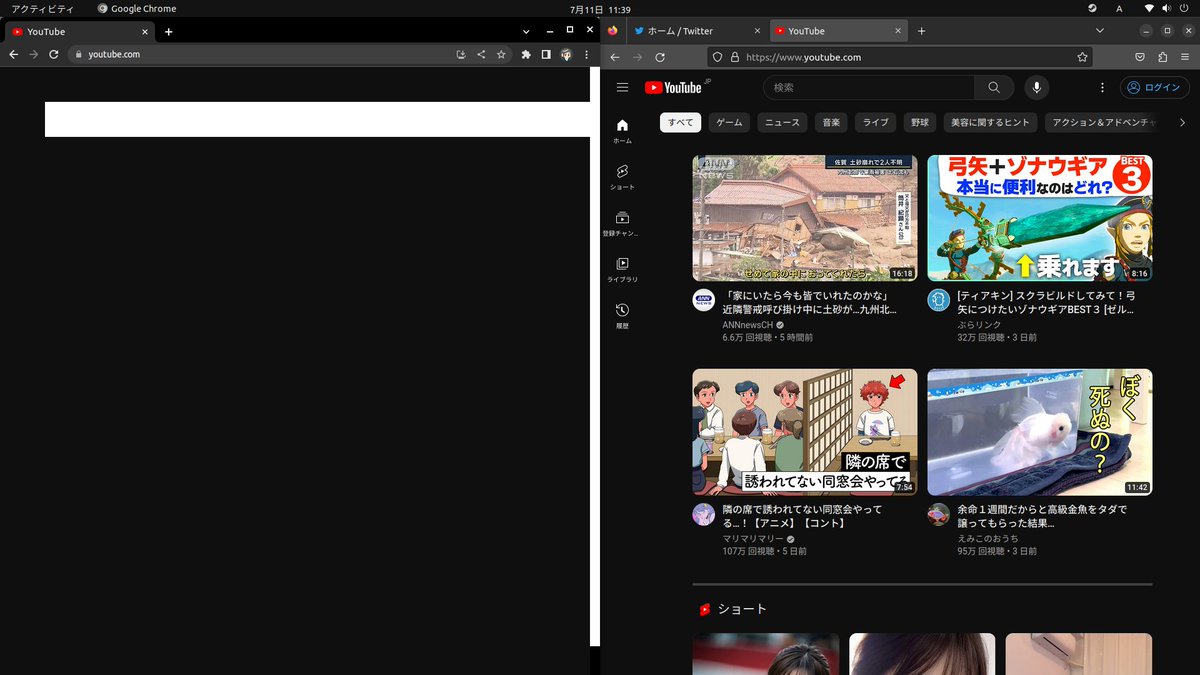Open Chrome tab search chevron
This screenshot has width=1200, height=675.
tap(526, 32)
